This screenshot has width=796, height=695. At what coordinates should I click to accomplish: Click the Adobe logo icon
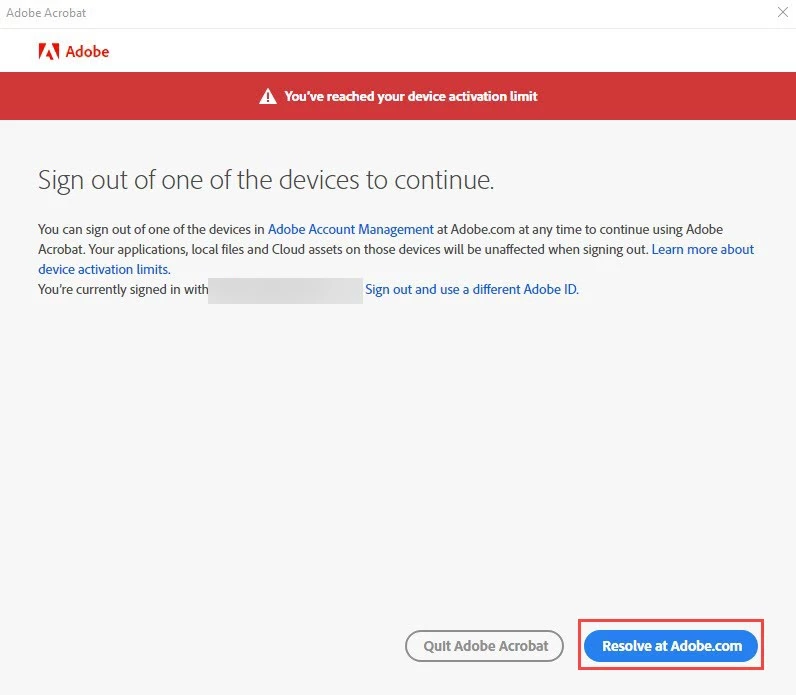pyautogui.click(x=49, y=51)
